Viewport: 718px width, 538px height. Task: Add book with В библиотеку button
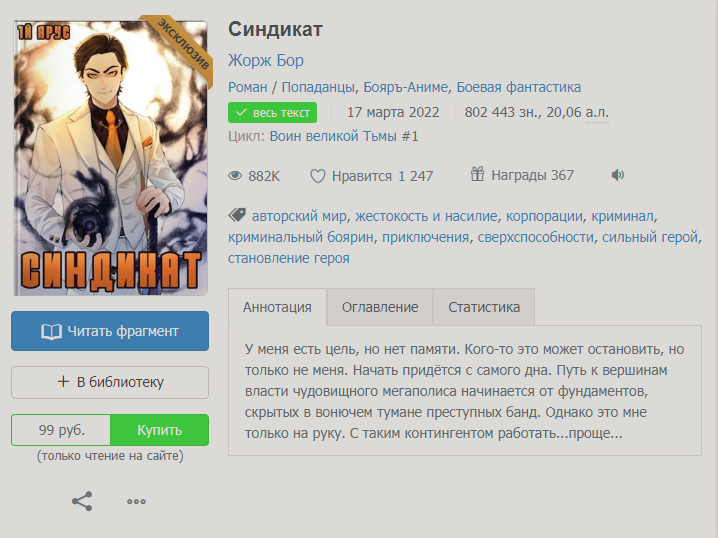110,382
